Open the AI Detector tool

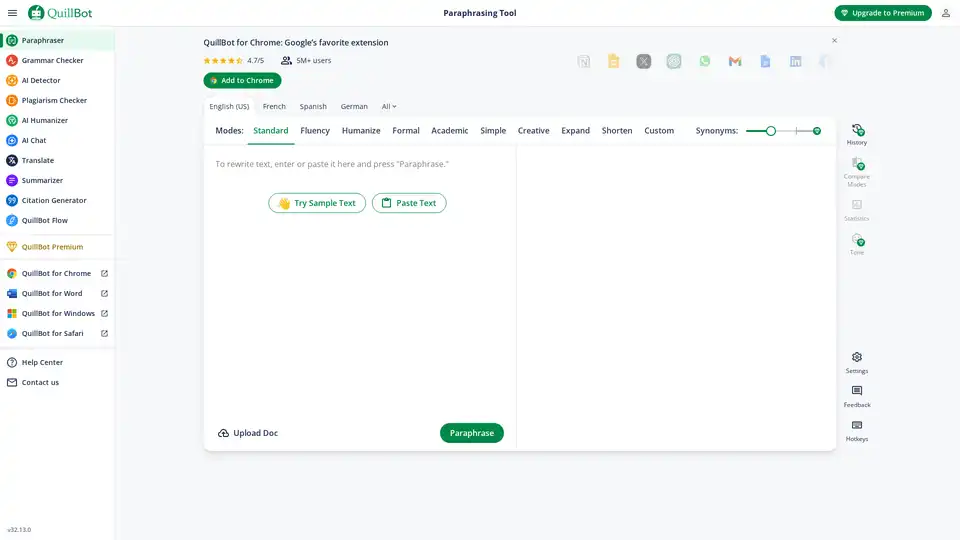[40, 80]
